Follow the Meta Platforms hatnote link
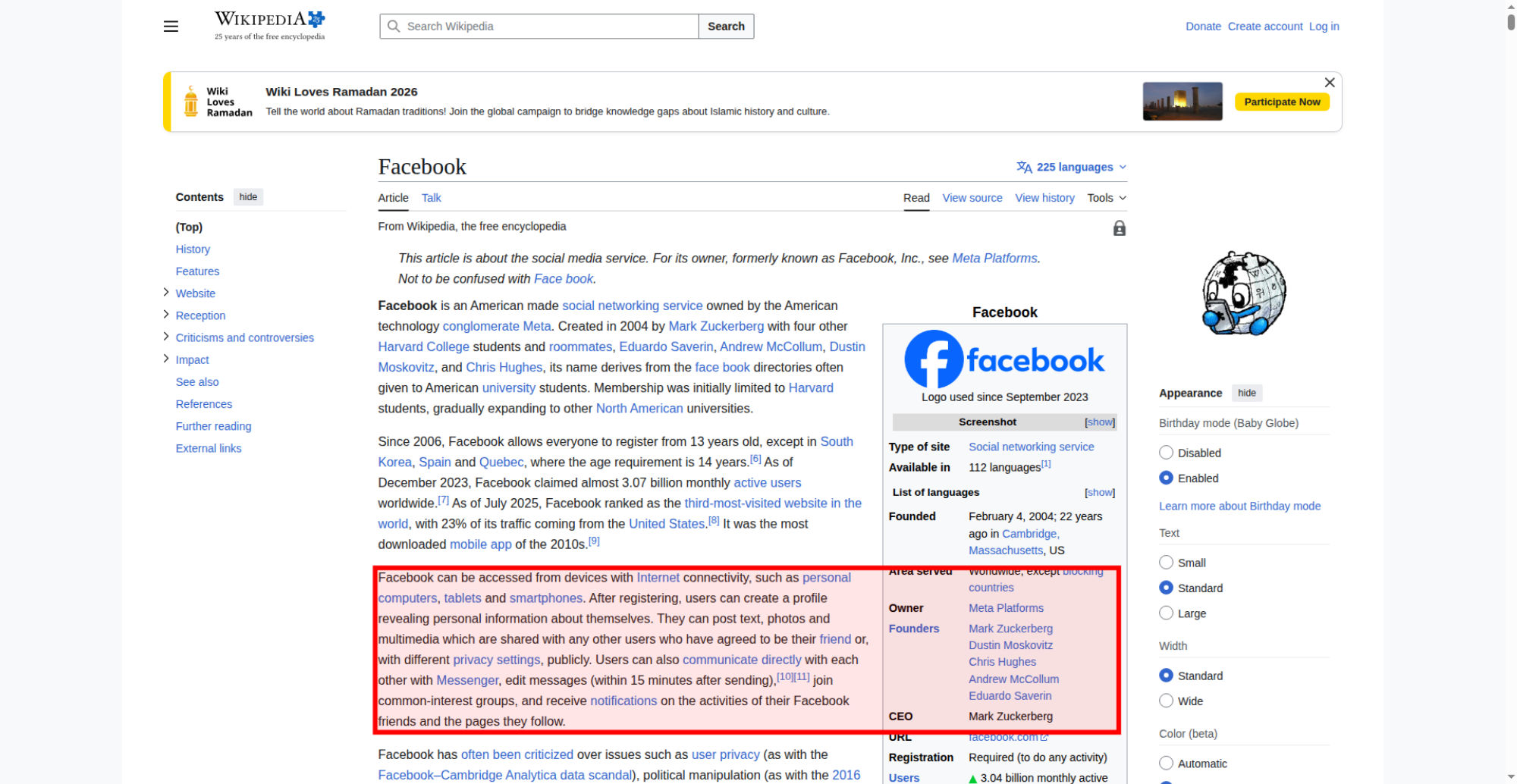The width and height of the screenshot is (1517, 784). pyautogui.click(x=994, y=259)
